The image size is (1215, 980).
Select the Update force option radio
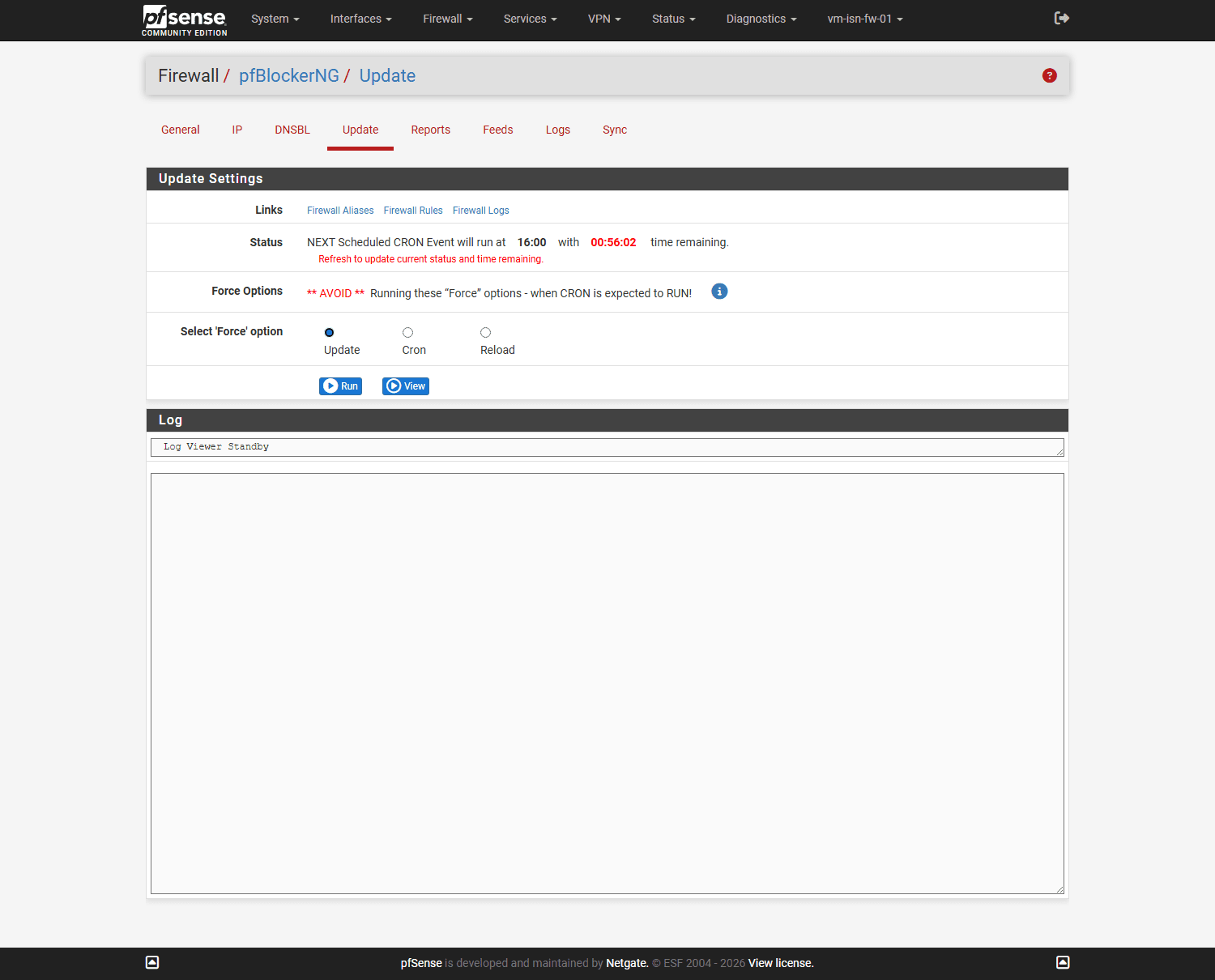click(x=329, y=332)
